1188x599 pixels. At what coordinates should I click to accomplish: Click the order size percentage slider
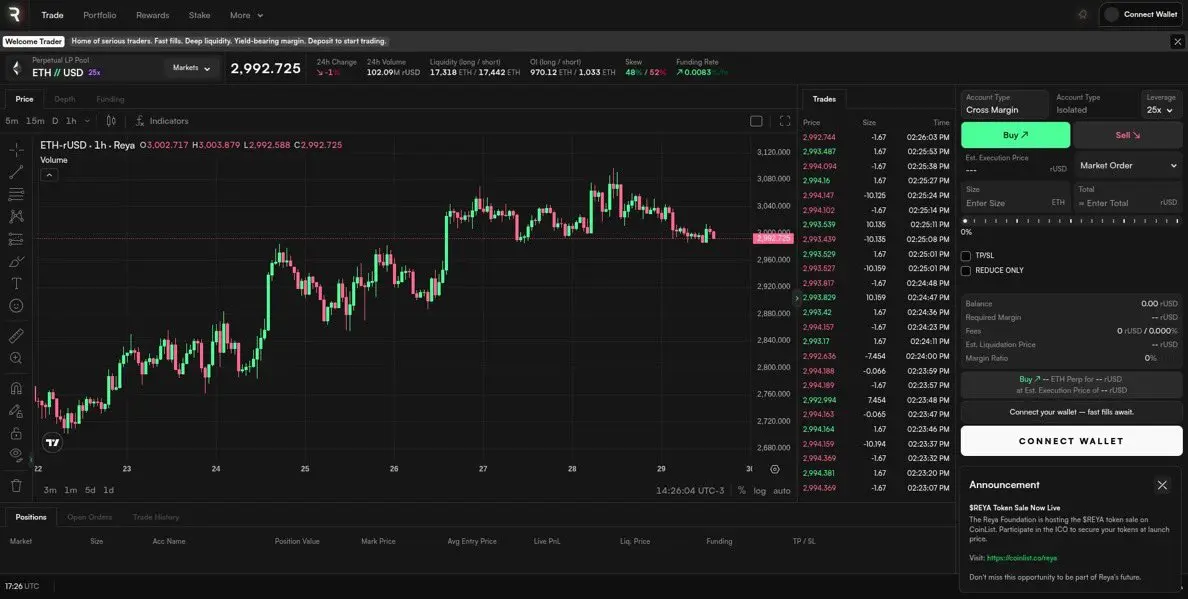(1071, 221)
